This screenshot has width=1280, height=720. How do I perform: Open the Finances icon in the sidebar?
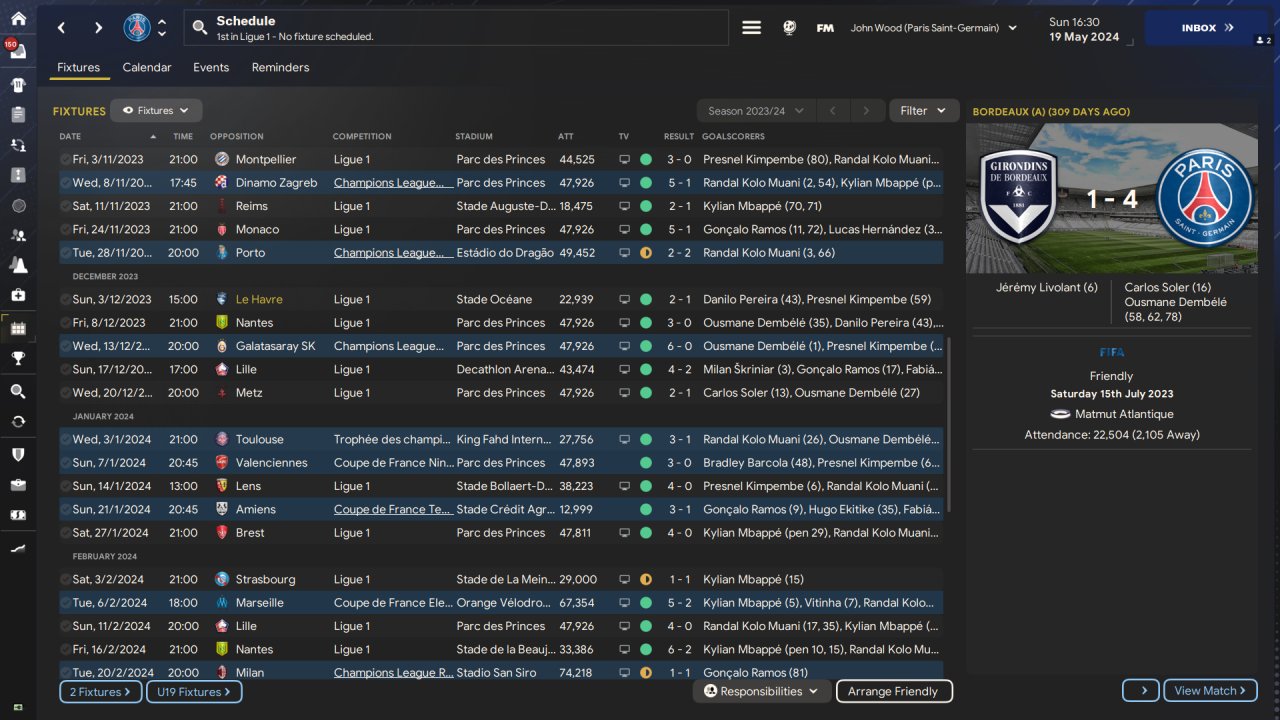pos(18,515)
